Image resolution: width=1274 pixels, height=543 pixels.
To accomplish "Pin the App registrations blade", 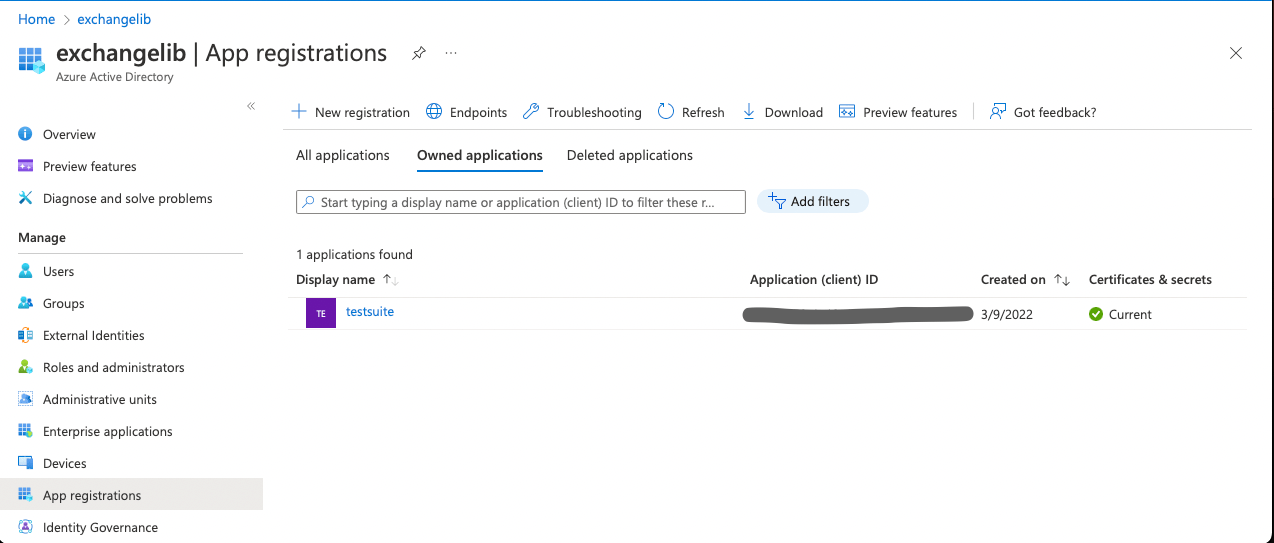I will (418, 53).
